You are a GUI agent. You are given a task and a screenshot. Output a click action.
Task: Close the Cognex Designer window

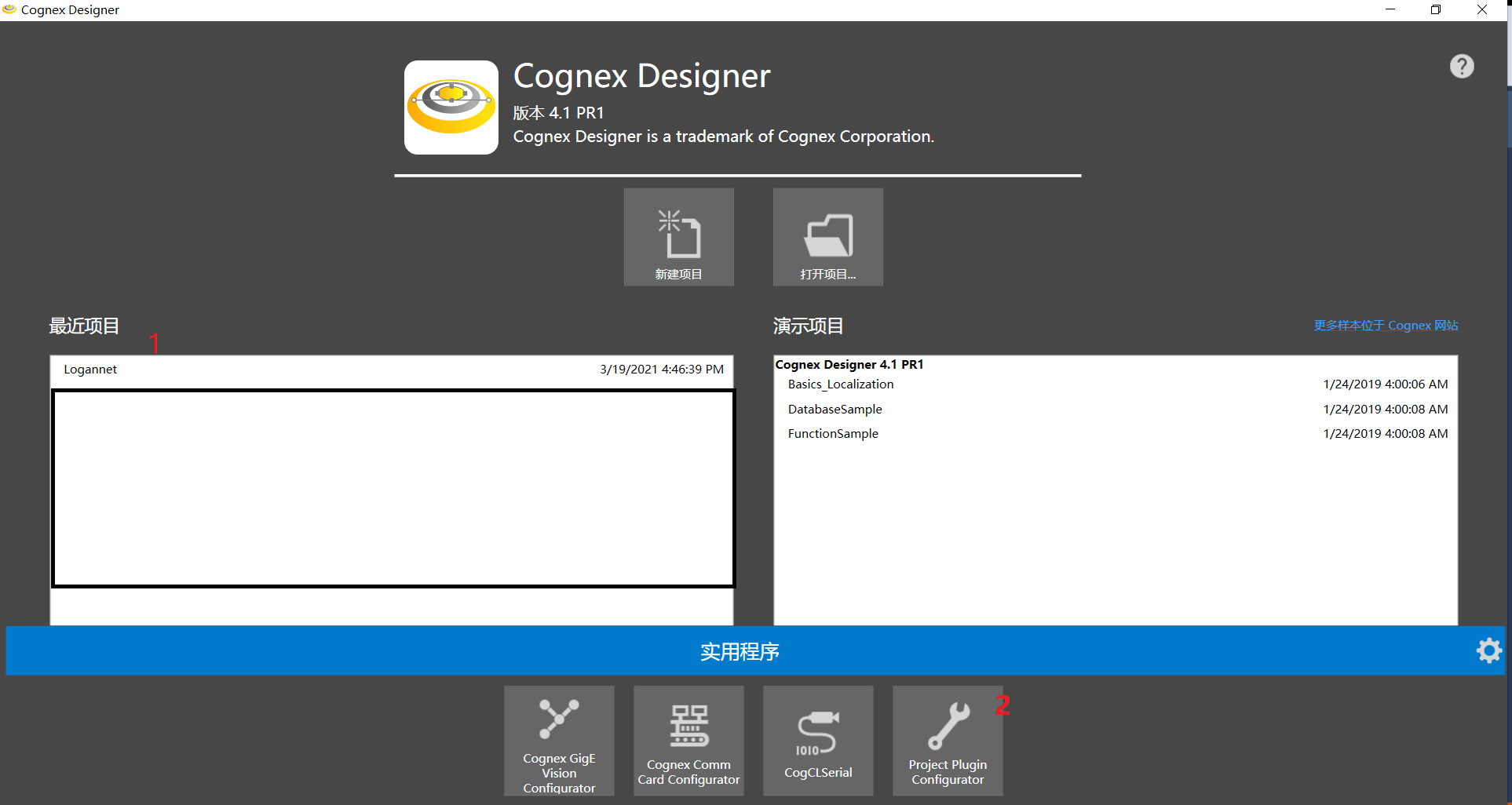pyautogui.click(x=1482, y=9)
